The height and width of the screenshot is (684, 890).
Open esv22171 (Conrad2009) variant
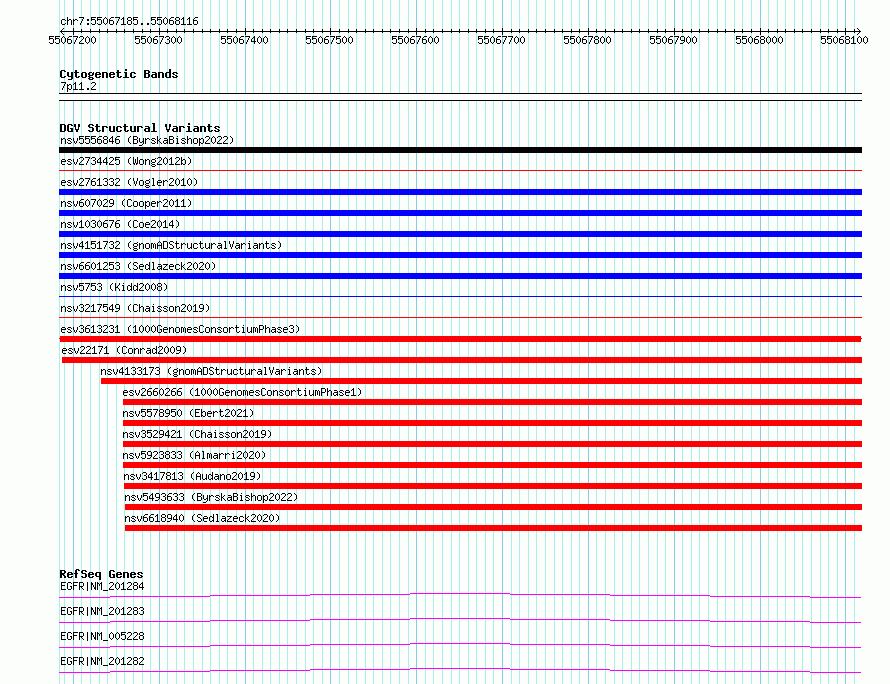(x=124, y=350)
